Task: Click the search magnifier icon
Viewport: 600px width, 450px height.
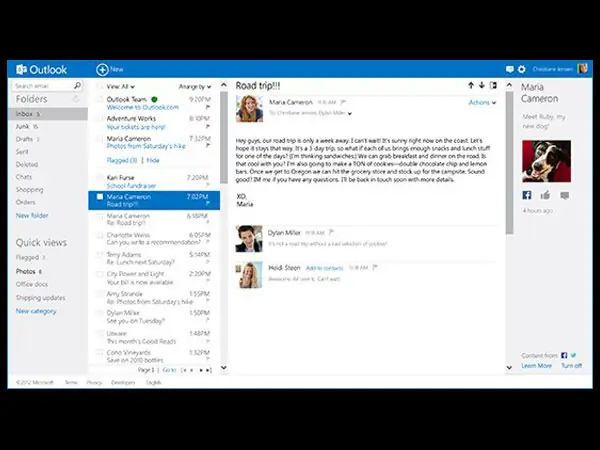Action: click(77, 85)
